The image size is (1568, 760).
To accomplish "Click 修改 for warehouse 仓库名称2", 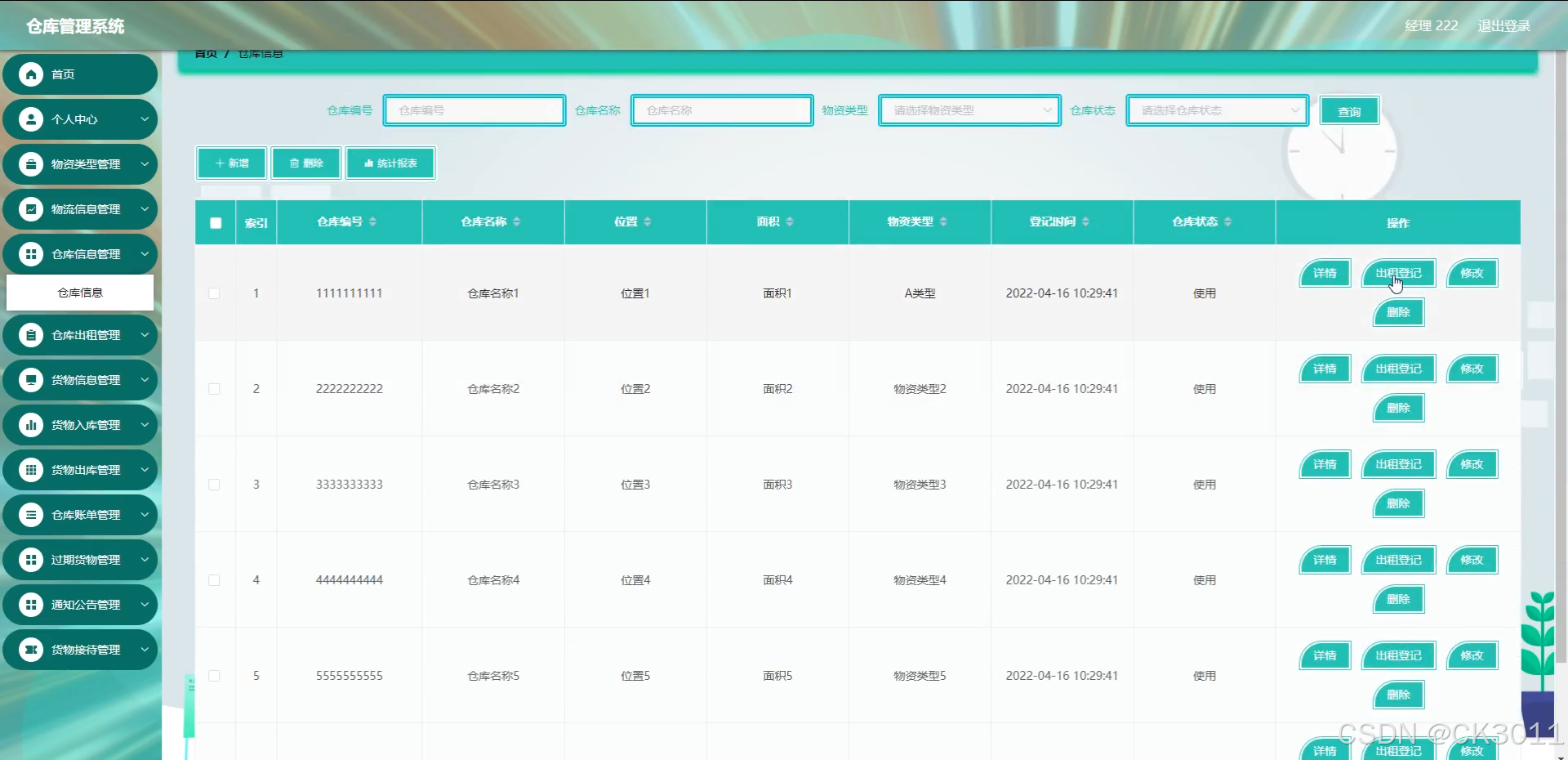I will click(1472, 369).
